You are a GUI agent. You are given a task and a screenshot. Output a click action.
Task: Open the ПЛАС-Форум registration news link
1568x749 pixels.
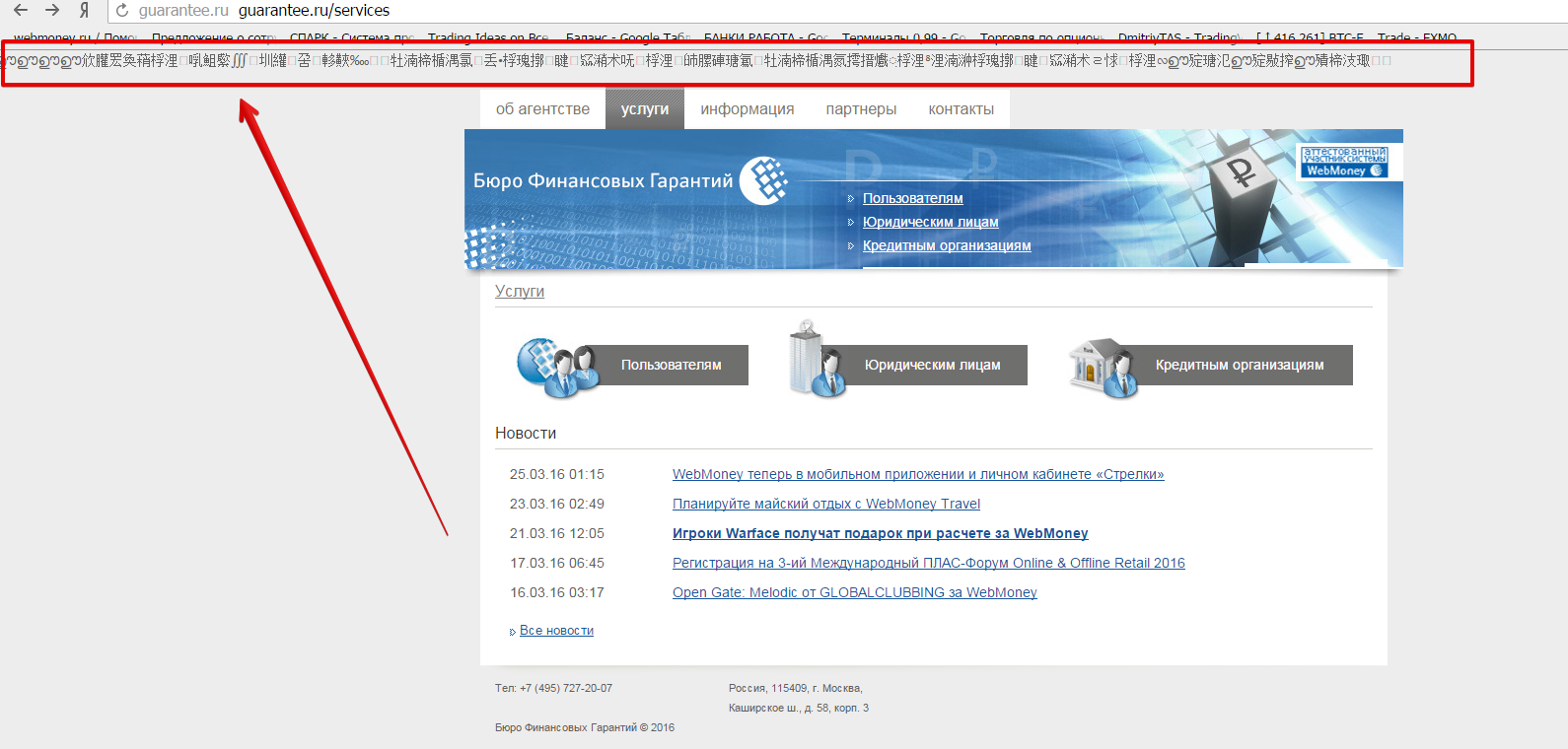(929, 563)
